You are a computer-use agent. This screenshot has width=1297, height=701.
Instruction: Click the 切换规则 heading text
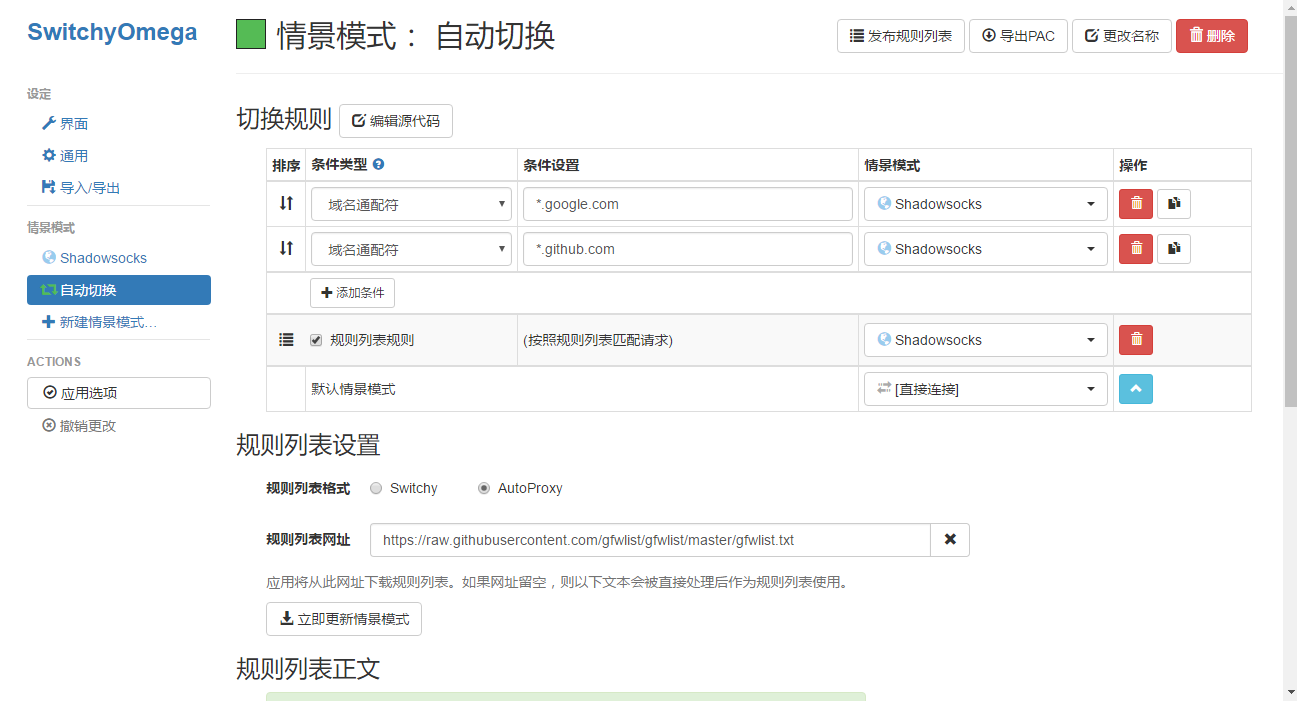click(284, 120)
